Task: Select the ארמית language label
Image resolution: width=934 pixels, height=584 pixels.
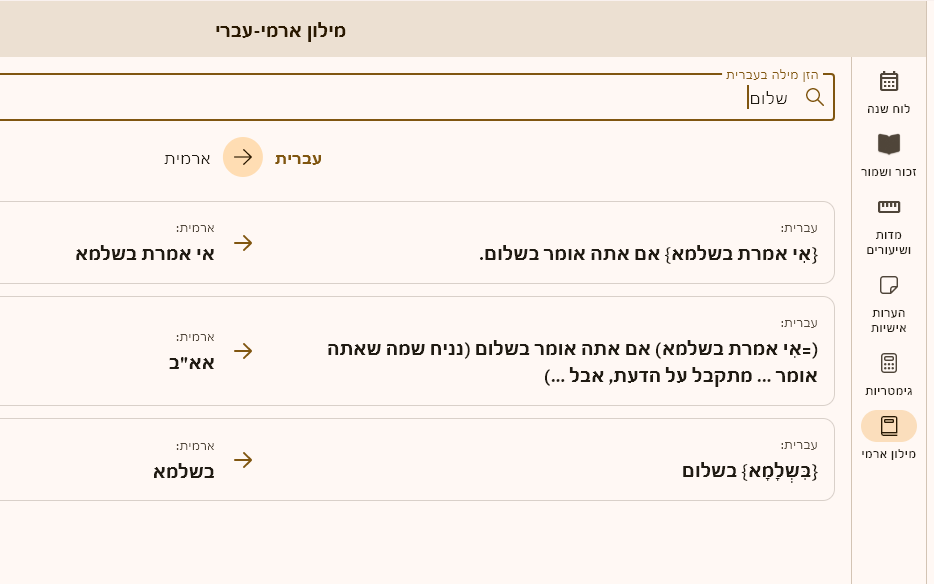Action: pos(187,158)
